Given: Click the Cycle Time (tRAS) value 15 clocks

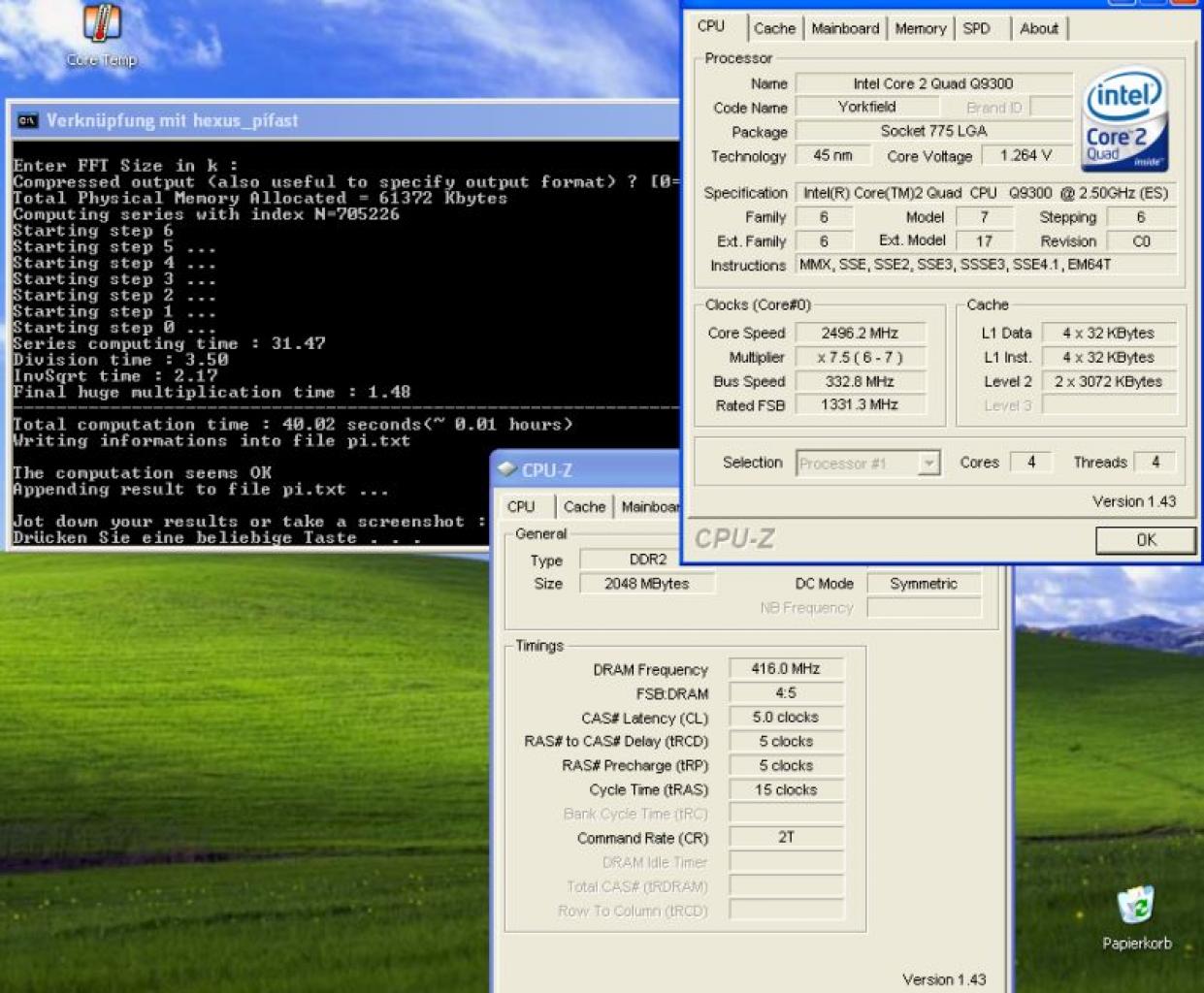Looking at the screenshot, I should point(786,789).
